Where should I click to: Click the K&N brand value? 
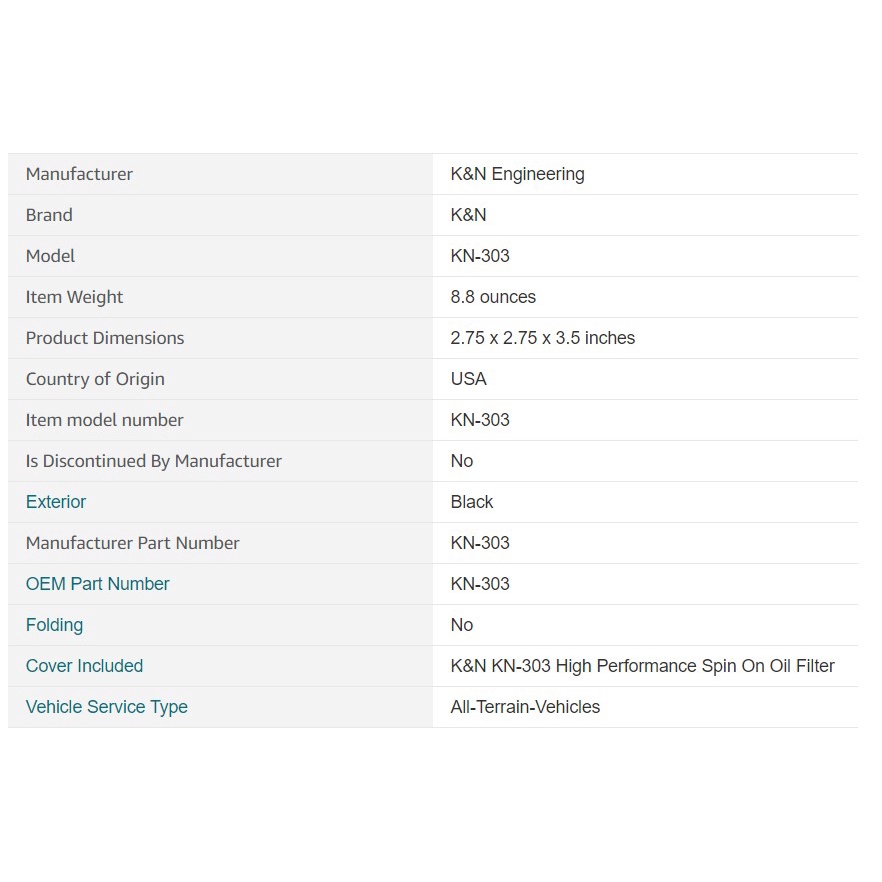[468, 215]
